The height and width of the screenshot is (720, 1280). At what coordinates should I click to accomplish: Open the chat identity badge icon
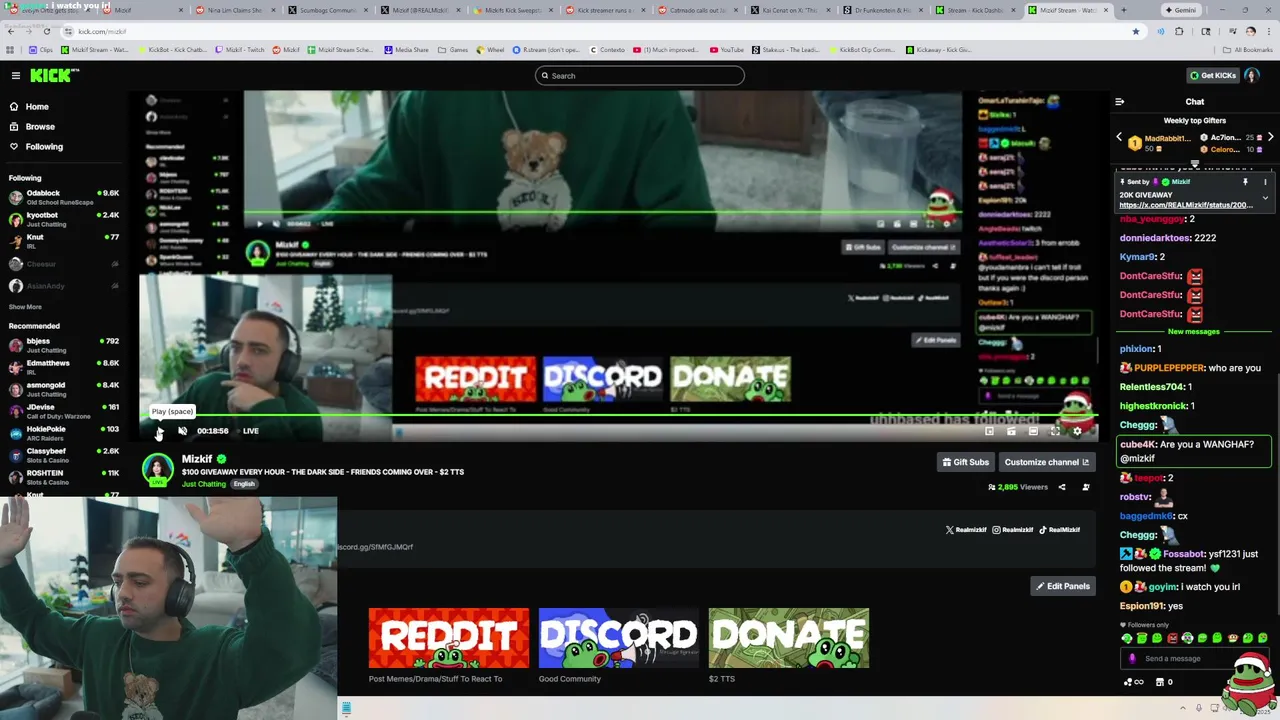point(1132,658)
